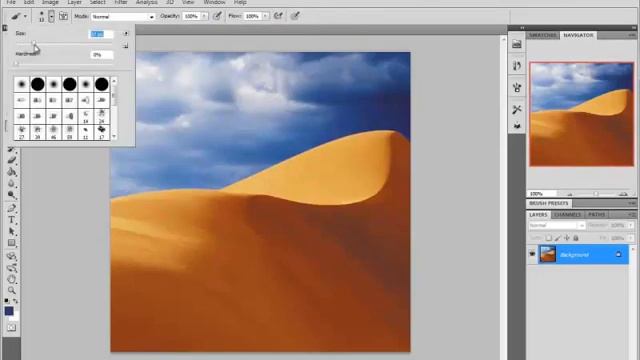Select the Pen tool

(x=11, y=208)
